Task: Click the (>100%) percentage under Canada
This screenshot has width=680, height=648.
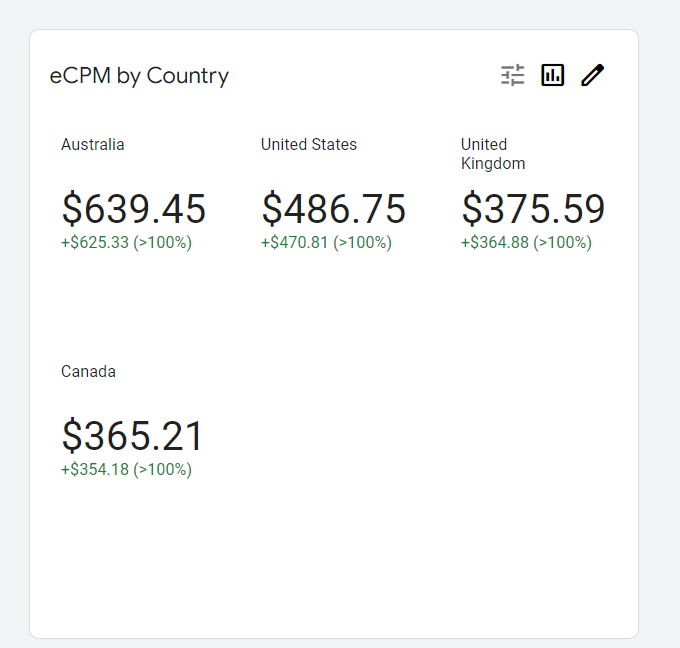Action: tap(162, 469)
